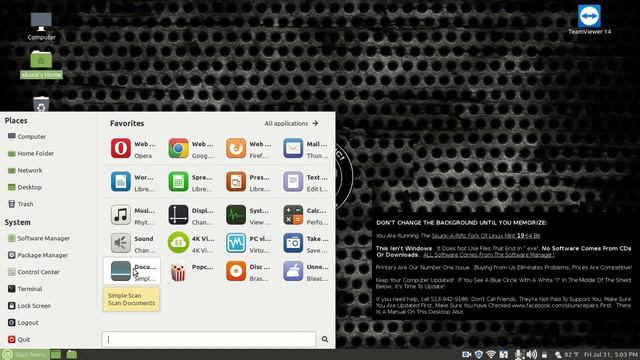Open Google Chrome from Favorites
The width and height of the screenshot is (640, 360).
[x=191, y=149]
